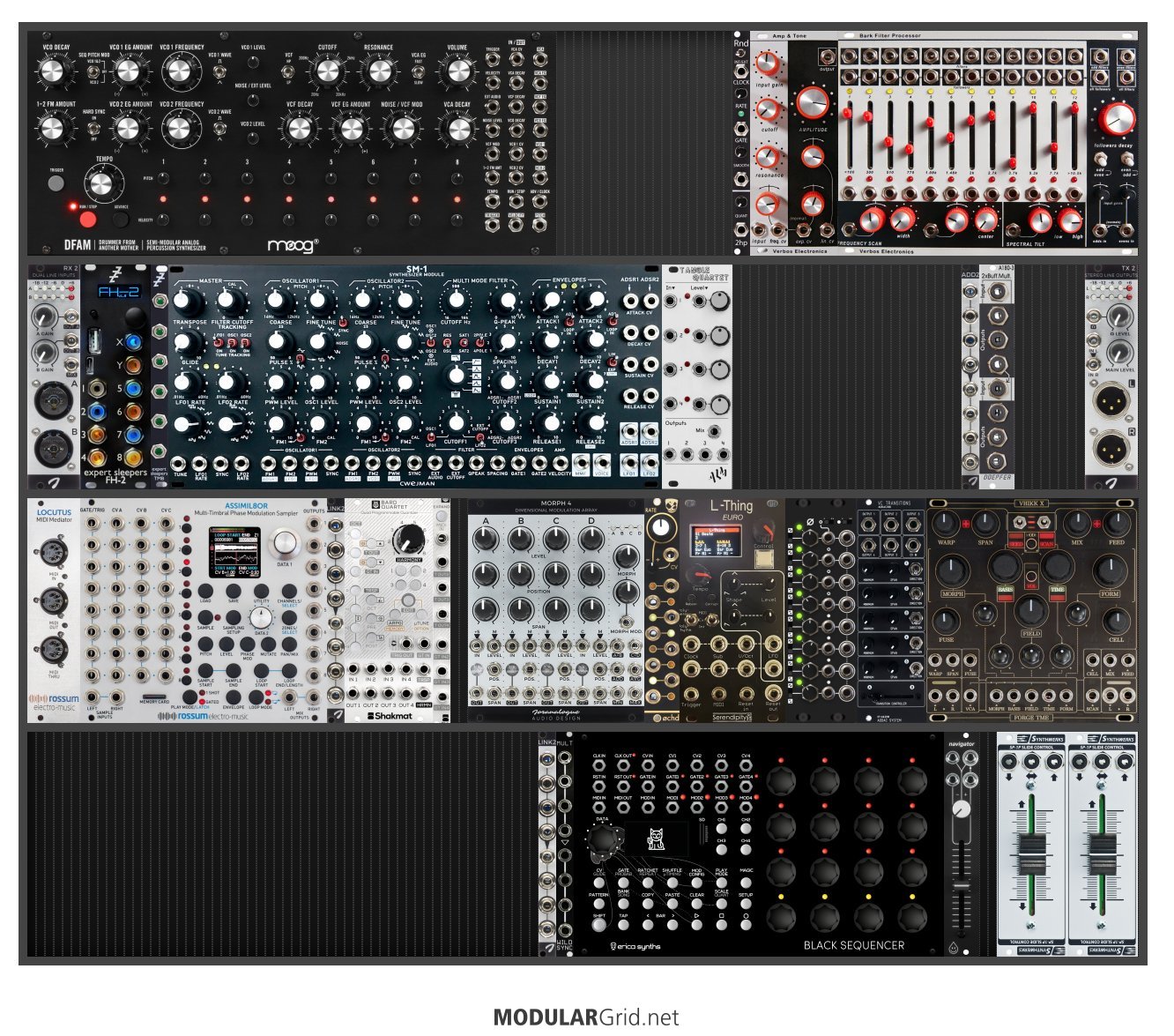1174x1036 pixels.
Task: Click the MAGIC button on Black Sequencer
Action: click(x=747, y=881)
